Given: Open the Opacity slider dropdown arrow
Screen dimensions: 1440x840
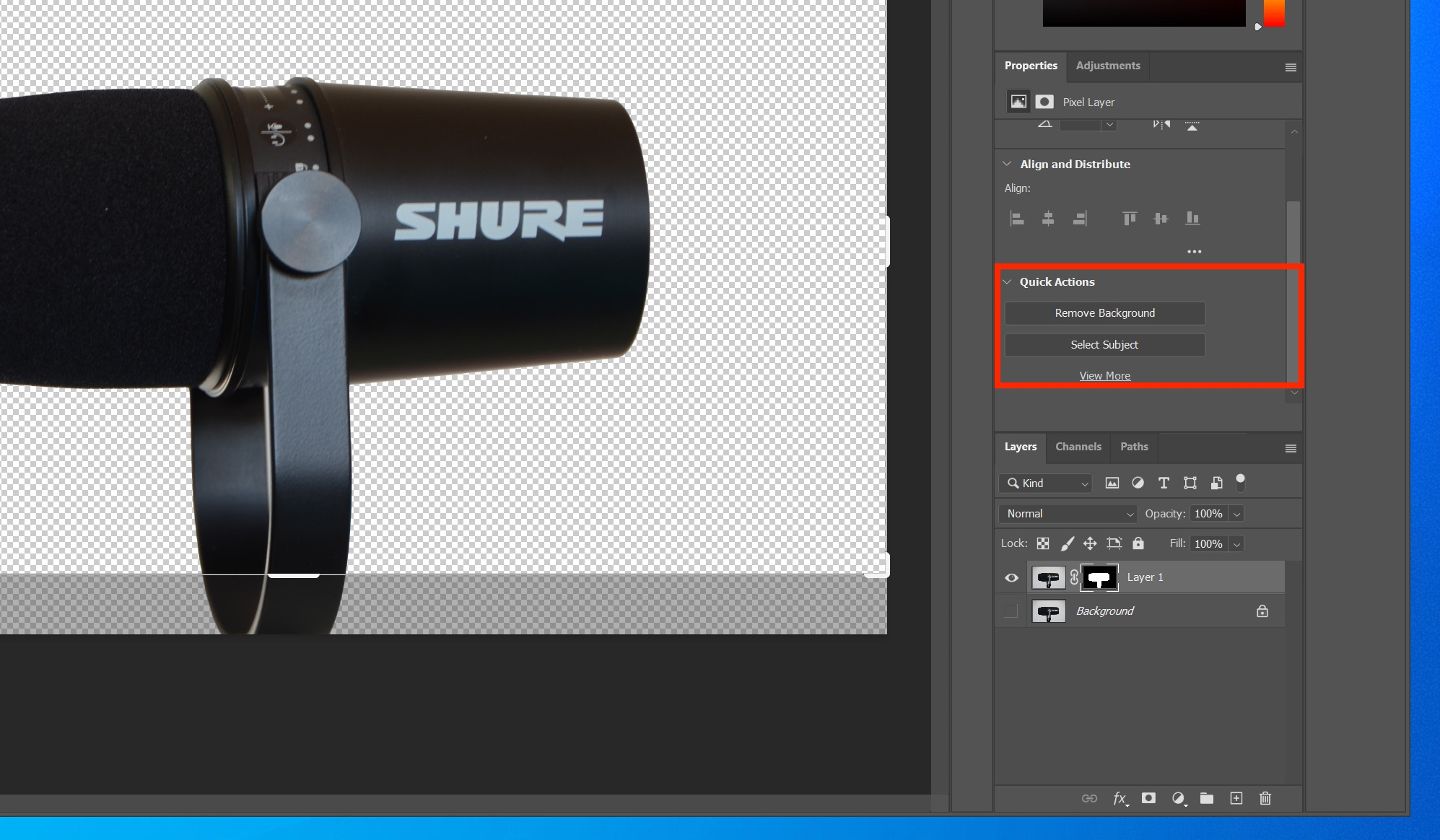Looking at the screenshot, I should (x=1237, y=514).
